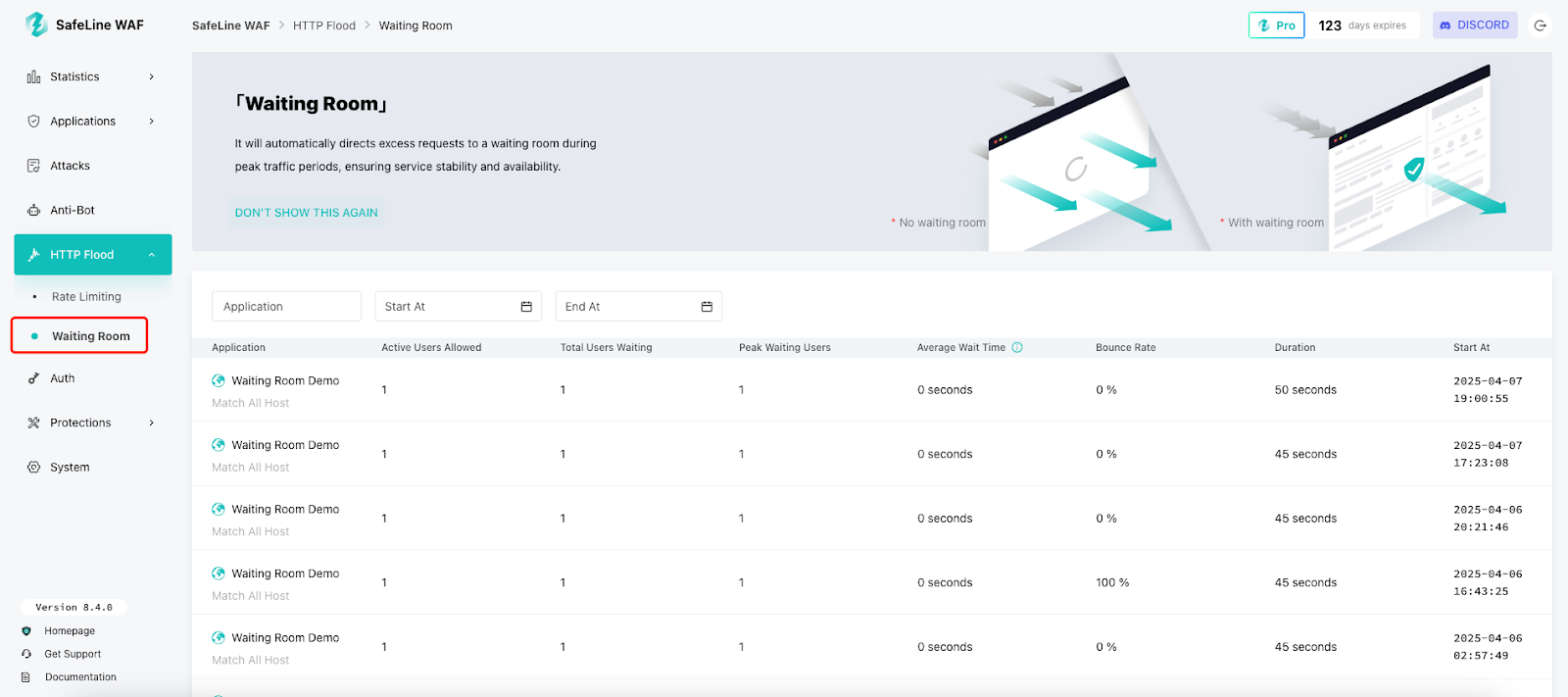Click the logout icon at top right

(x=1541, y=25)
